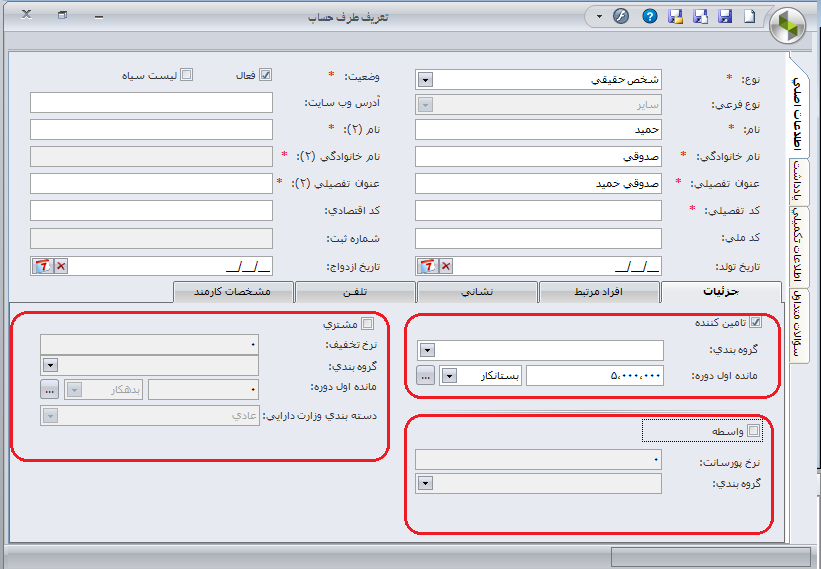
Task: Expand گروه بندی dropdown under واسطه
Action: (x=425, y=483)
